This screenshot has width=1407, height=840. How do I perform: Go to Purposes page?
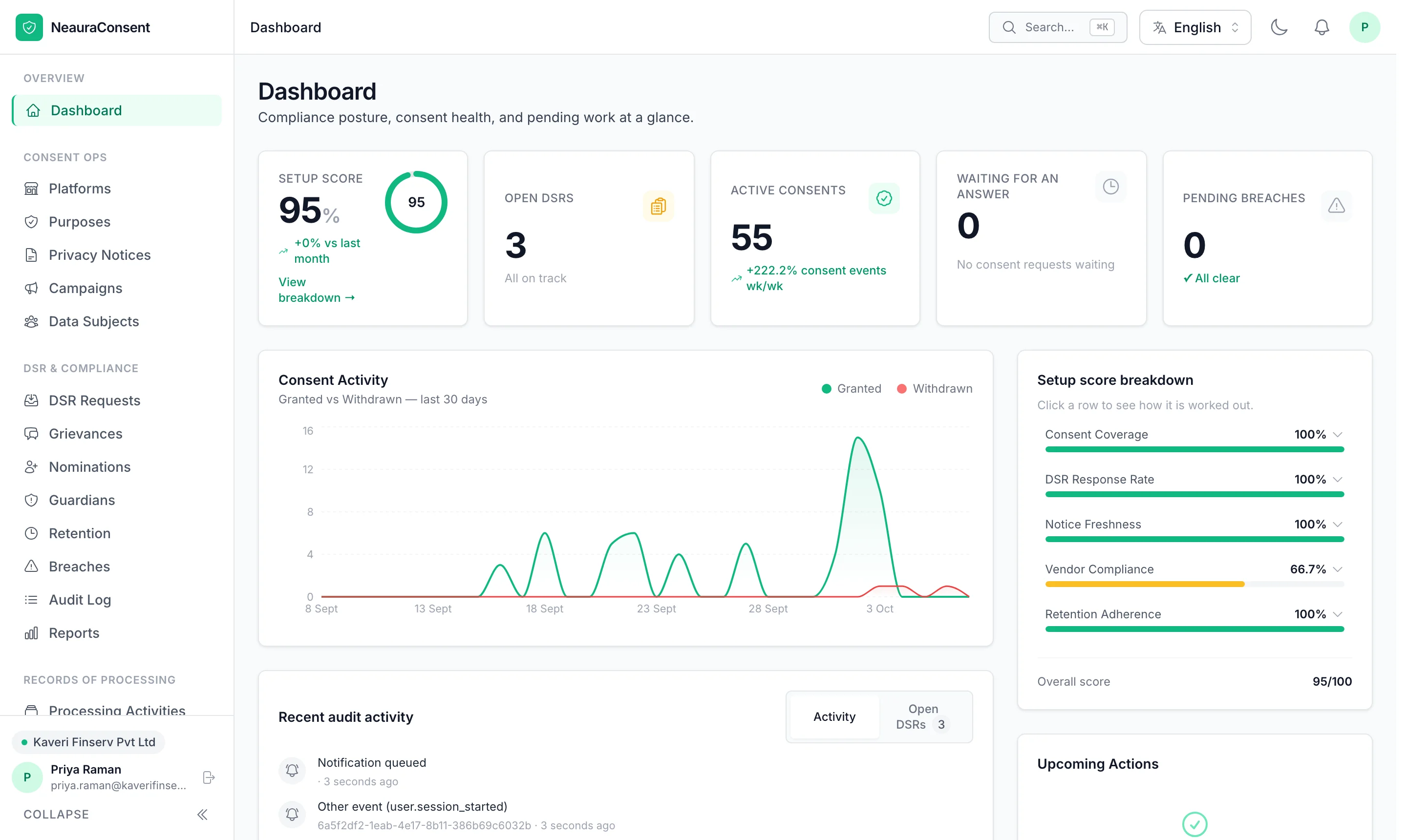coord(117,222)
